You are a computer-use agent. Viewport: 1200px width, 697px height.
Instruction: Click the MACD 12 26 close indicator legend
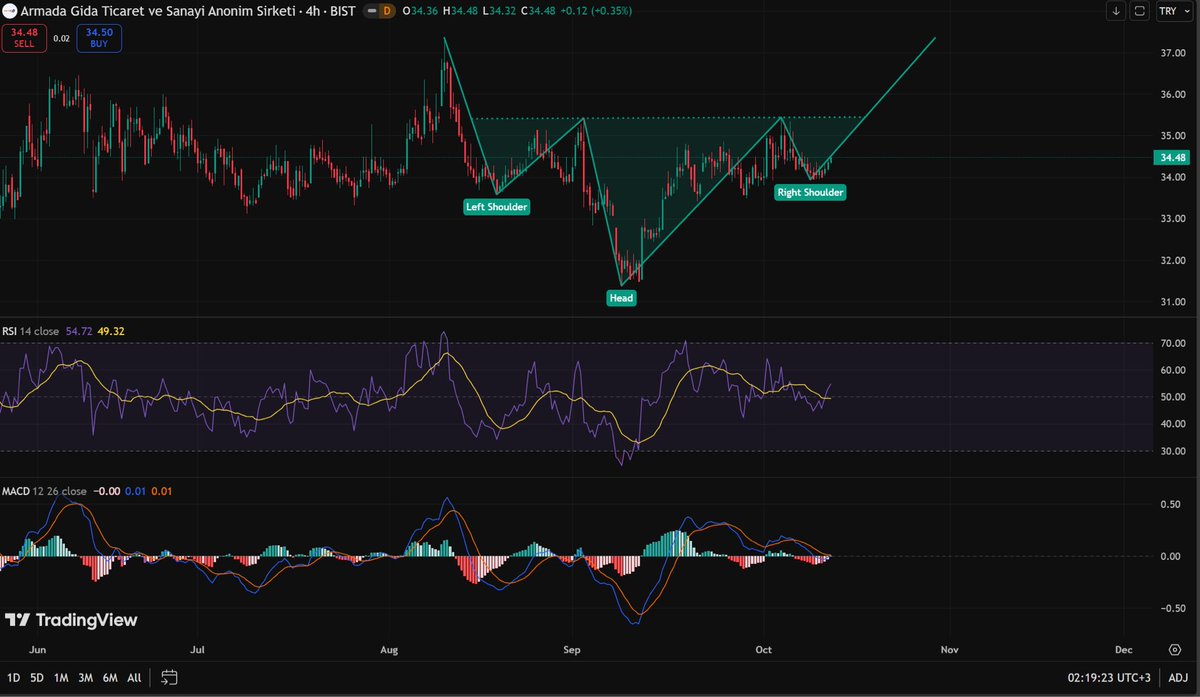point(44,491)
